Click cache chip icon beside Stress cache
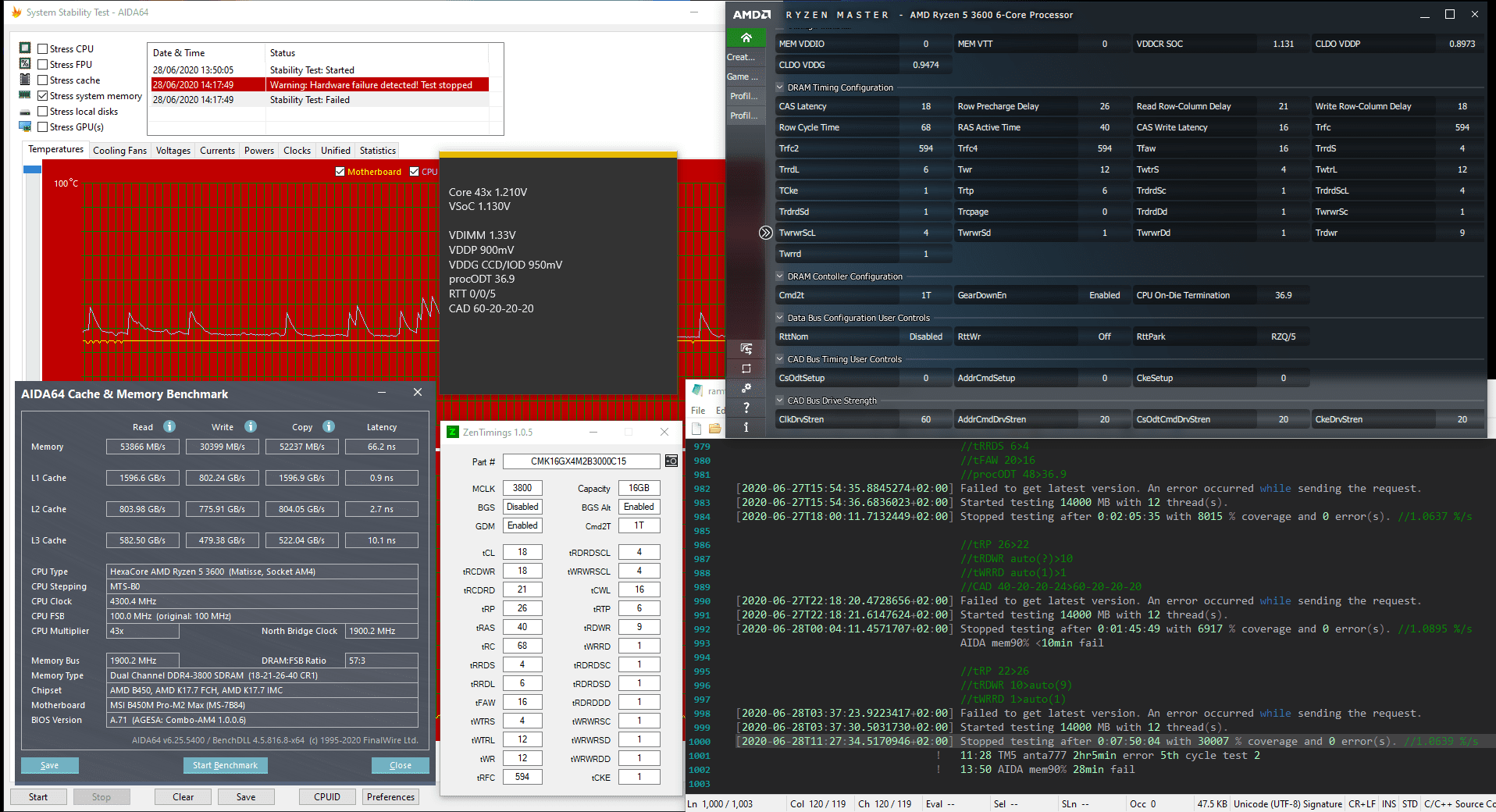The image size is (1496, 812). pos(25,80)
